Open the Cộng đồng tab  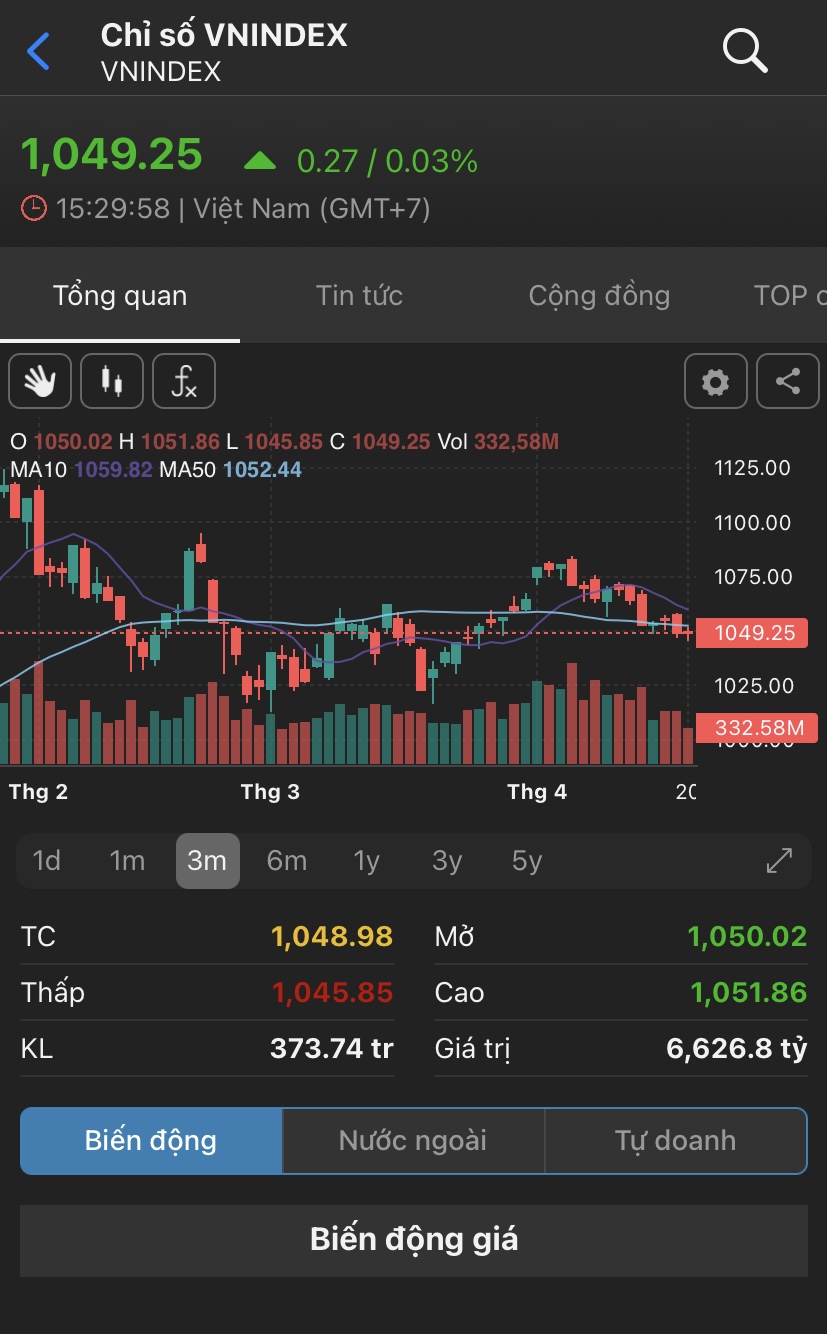click(x=599, y=296)
